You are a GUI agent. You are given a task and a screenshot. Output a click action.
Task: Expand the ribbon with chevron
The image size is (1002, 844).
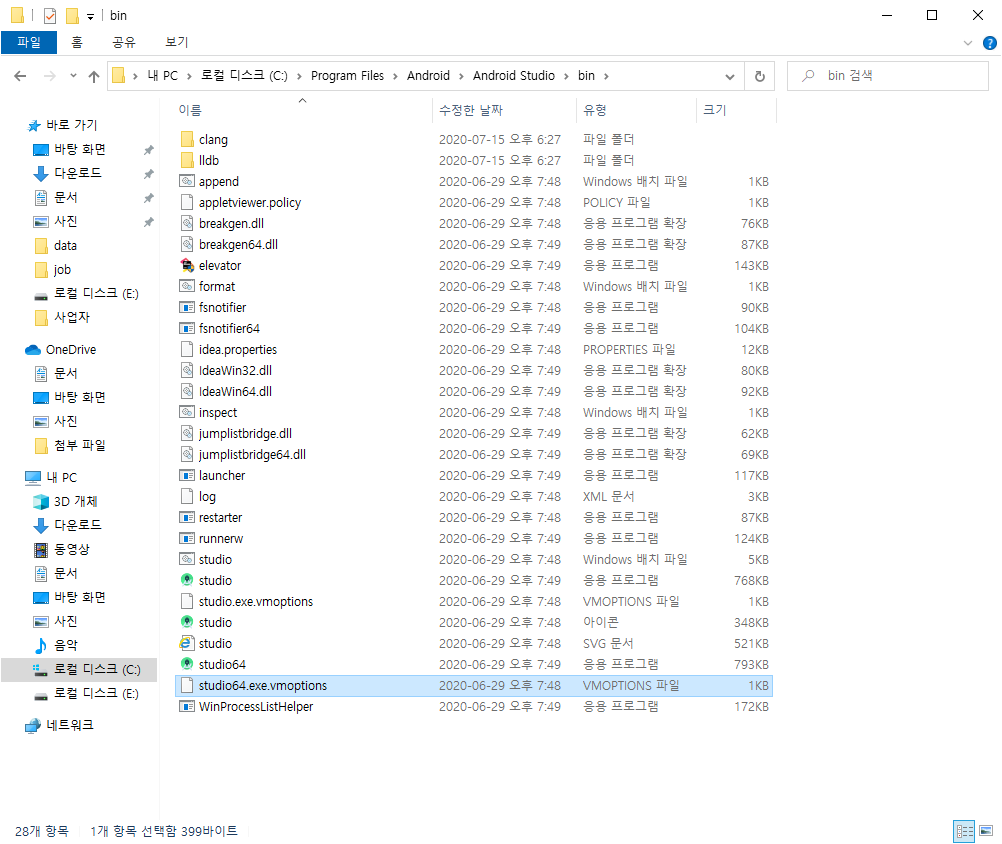967,43
